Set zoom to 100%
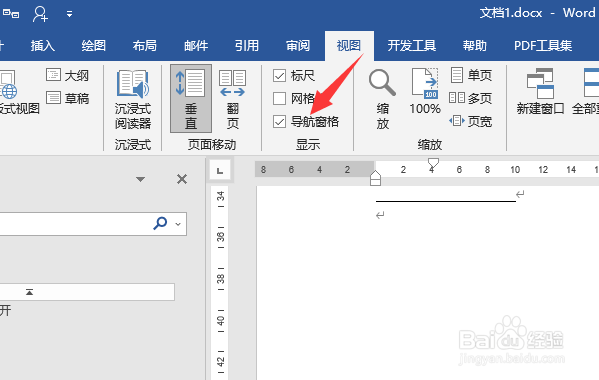Screen dimensions: 599x380 (x=425, y=92)
